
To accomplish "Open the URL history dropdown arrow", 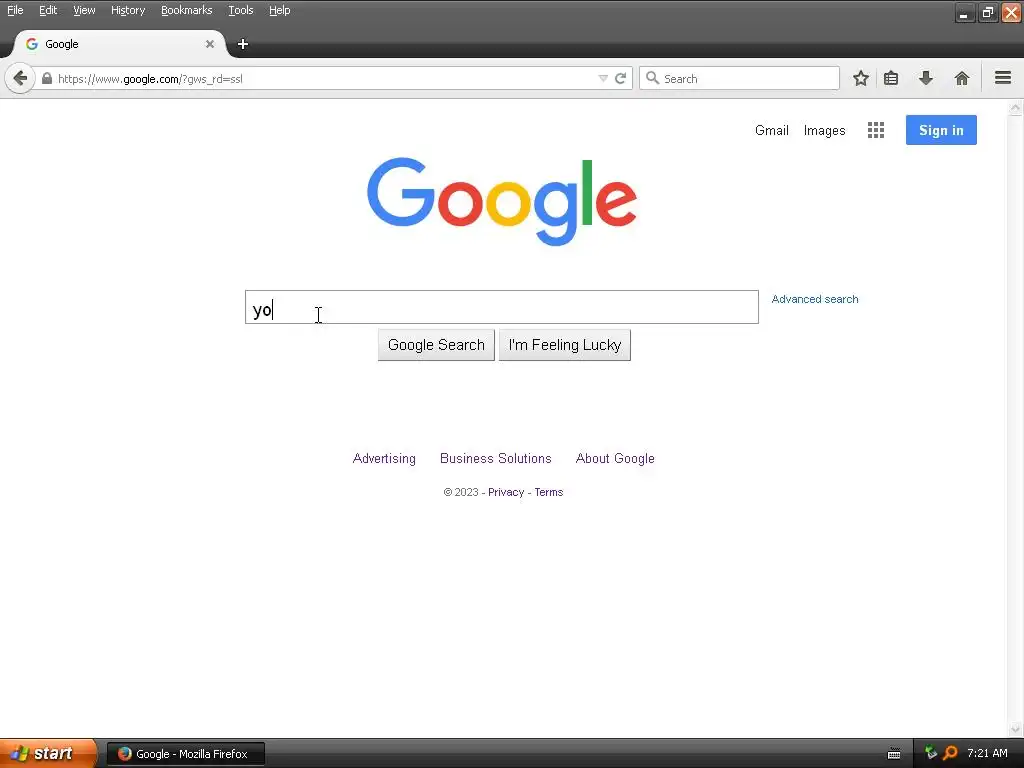I will tap(603, 78).
